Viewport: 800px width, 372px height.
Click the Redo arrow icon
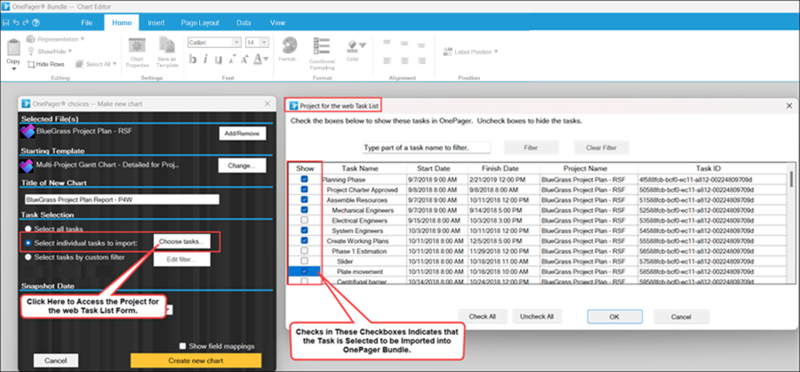coord(26,23)
